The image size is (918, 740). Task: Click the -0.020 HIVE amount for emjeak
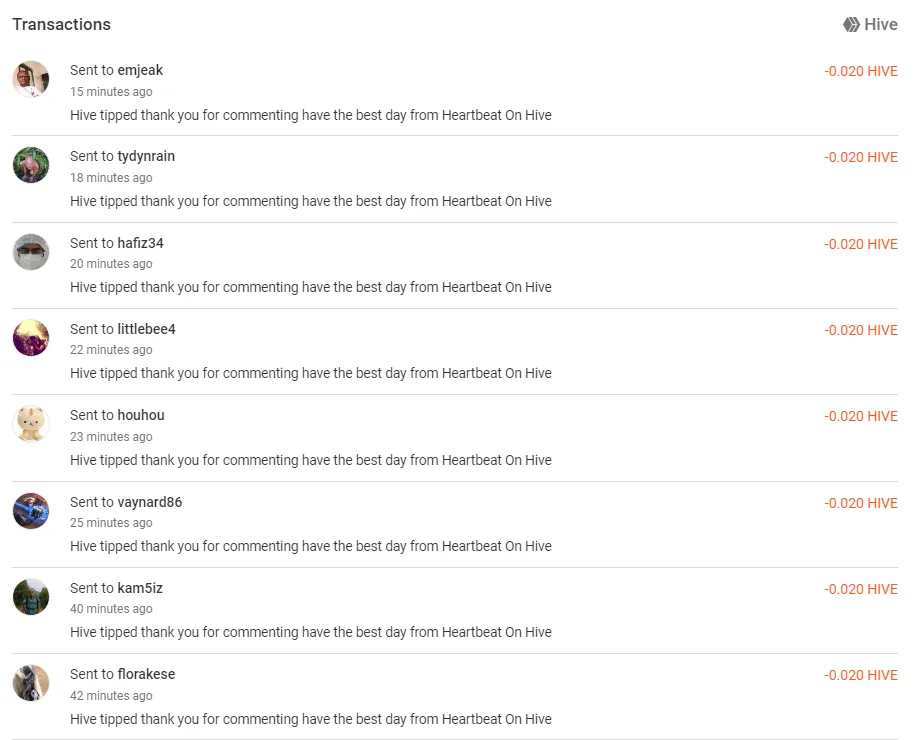(861, 71)
